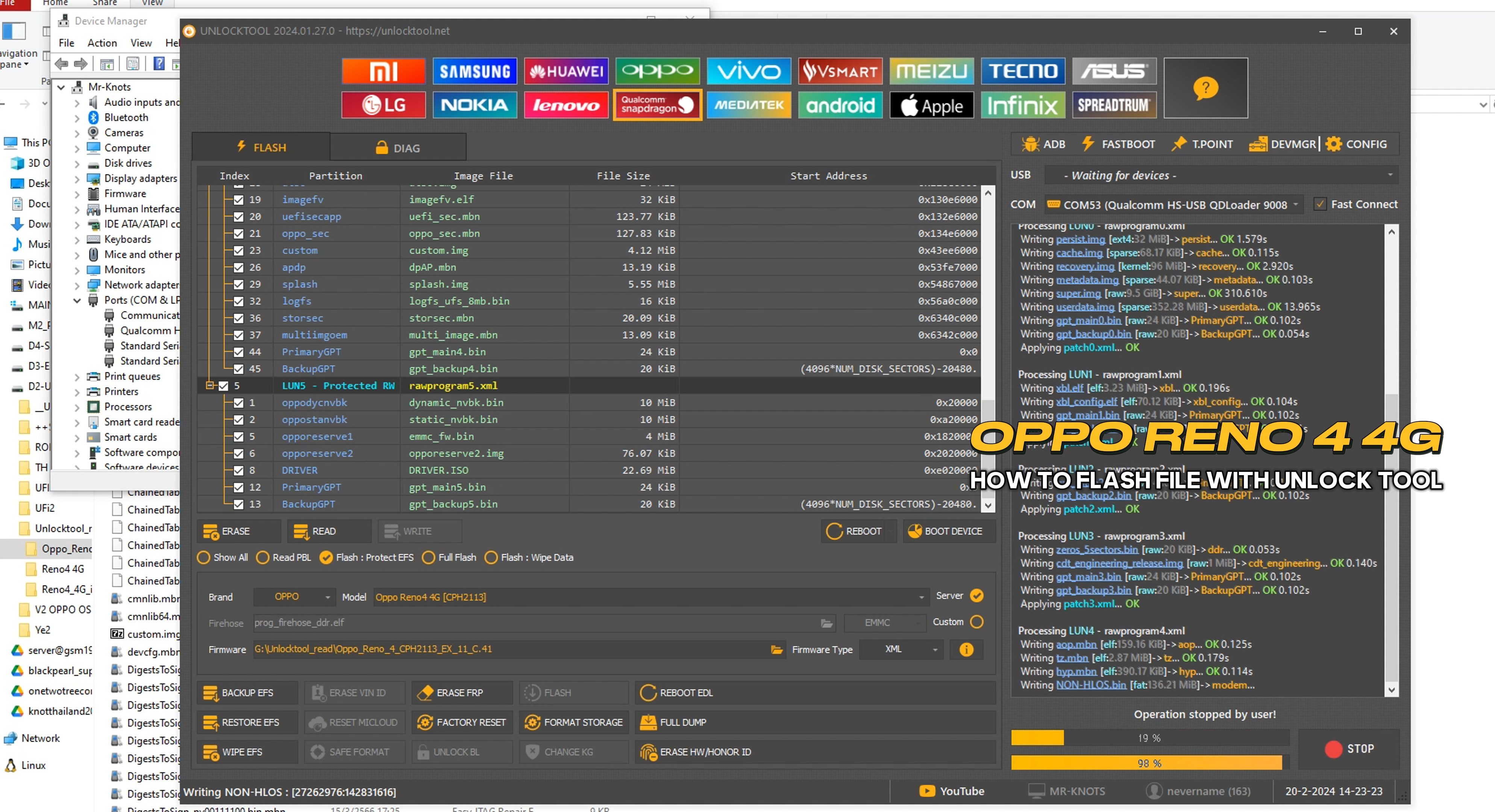This screenshot has width=1495, height=812.
Task: Collapse the LUN5 partition group
Action: [x=210, y=385]
